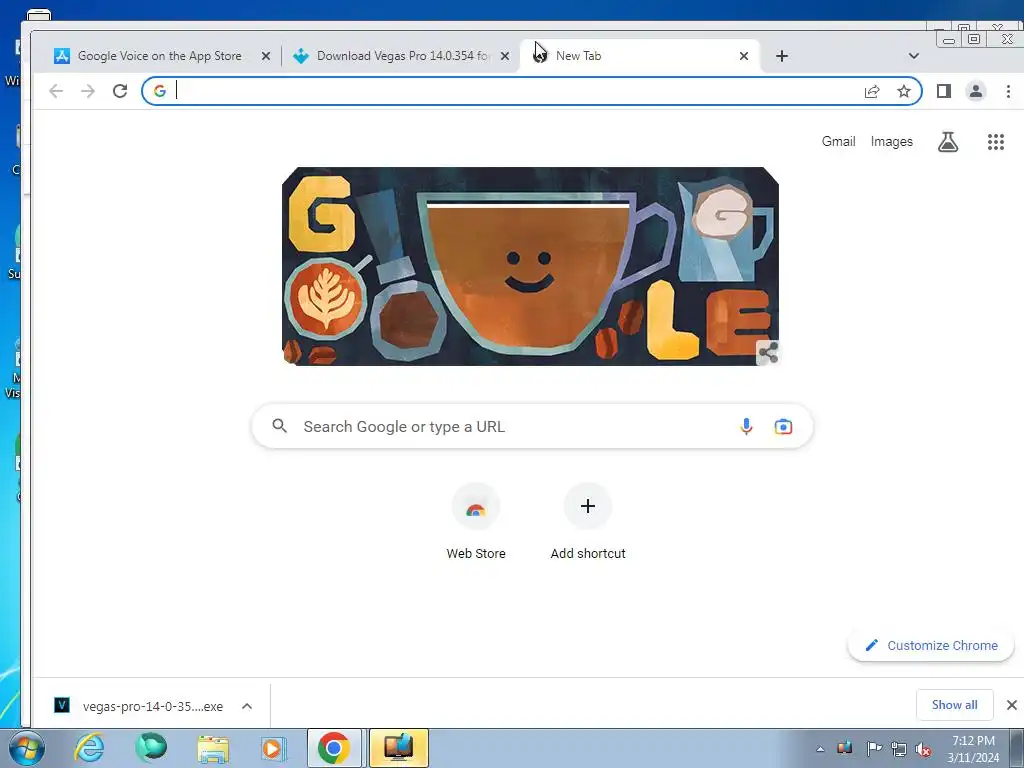Go forward with the forward arrow
Image resolution: width=1024 pixels, height=768 pixels.
point(88,91)
